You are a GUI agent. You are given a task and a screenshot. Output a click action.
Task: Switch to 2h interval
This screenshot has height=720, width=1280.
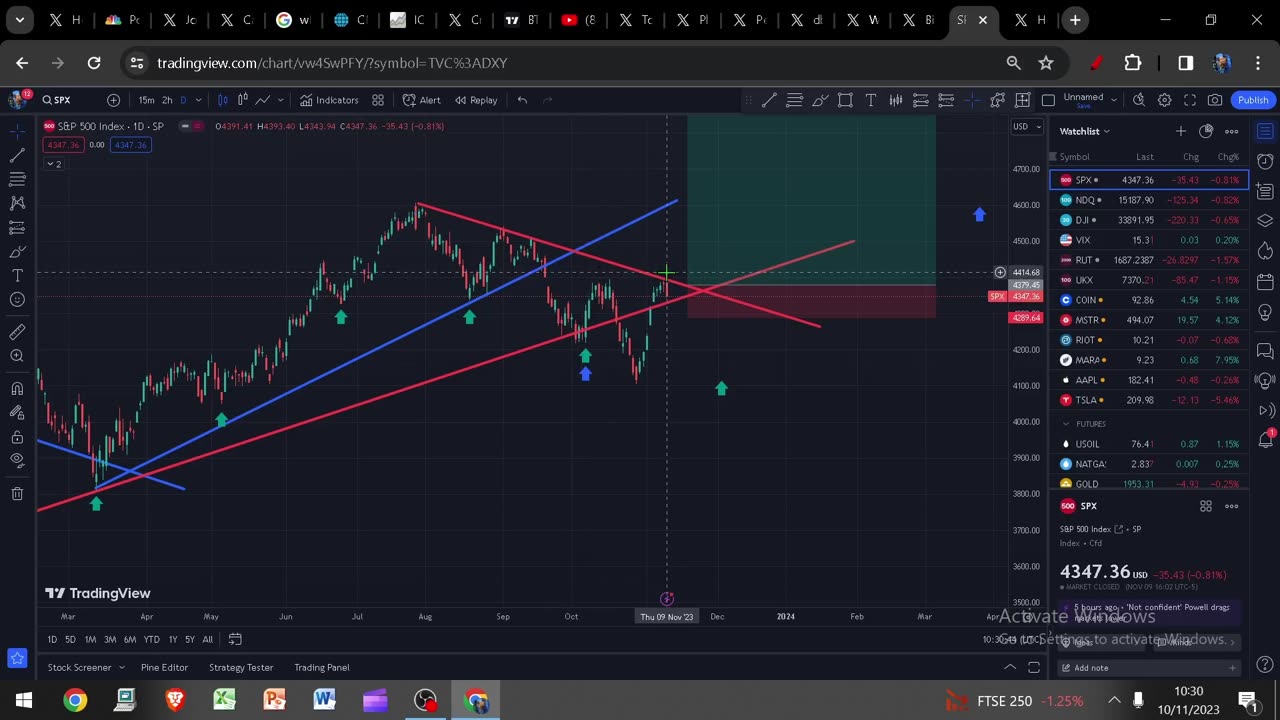(167, 100)
